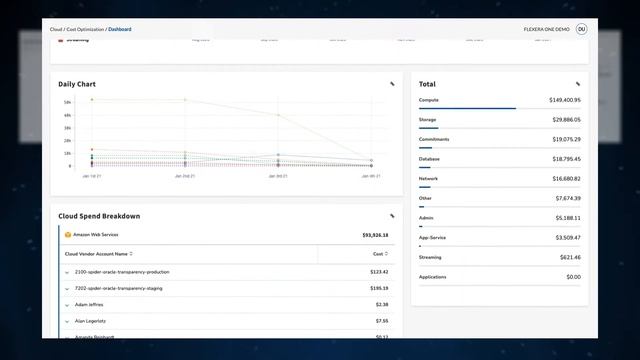Click the Cloud Vendor Account Name header
The width and height of the screenshot is (640, 360).
click(x=96, y=254)
